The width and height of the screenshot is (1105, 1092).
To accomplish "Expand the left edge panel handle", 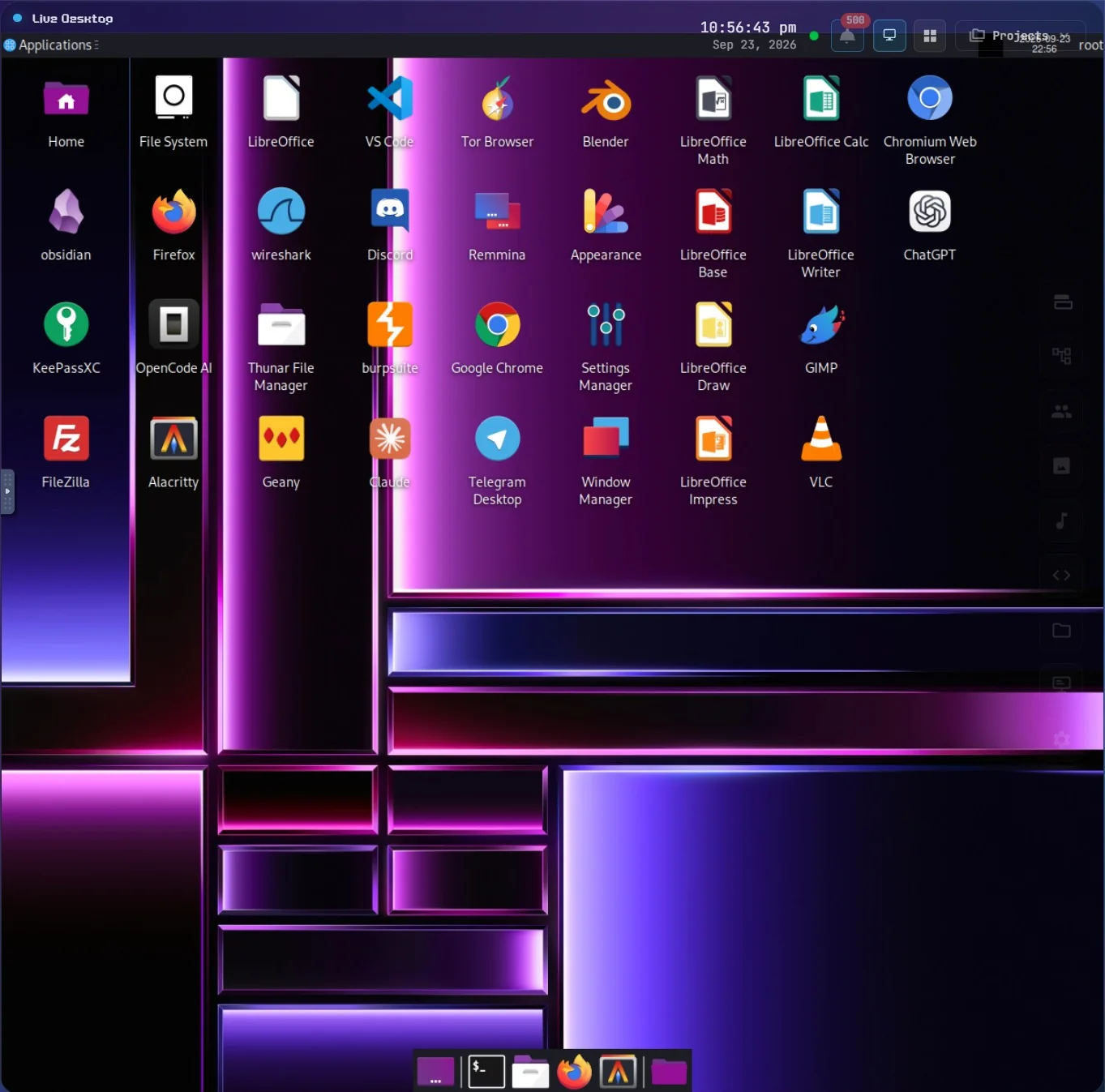I will (7, 491).
